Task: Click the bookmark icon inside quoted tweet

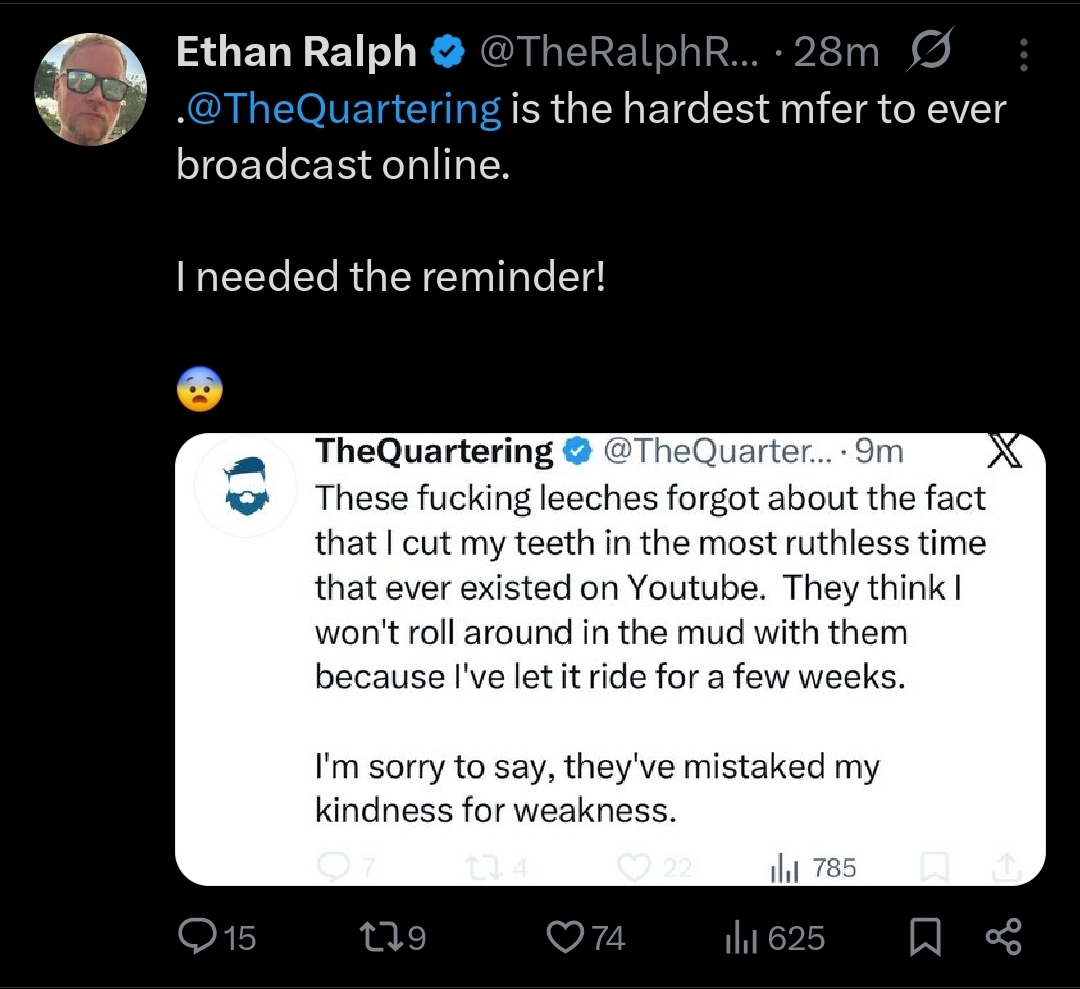Action: [935, 867]
